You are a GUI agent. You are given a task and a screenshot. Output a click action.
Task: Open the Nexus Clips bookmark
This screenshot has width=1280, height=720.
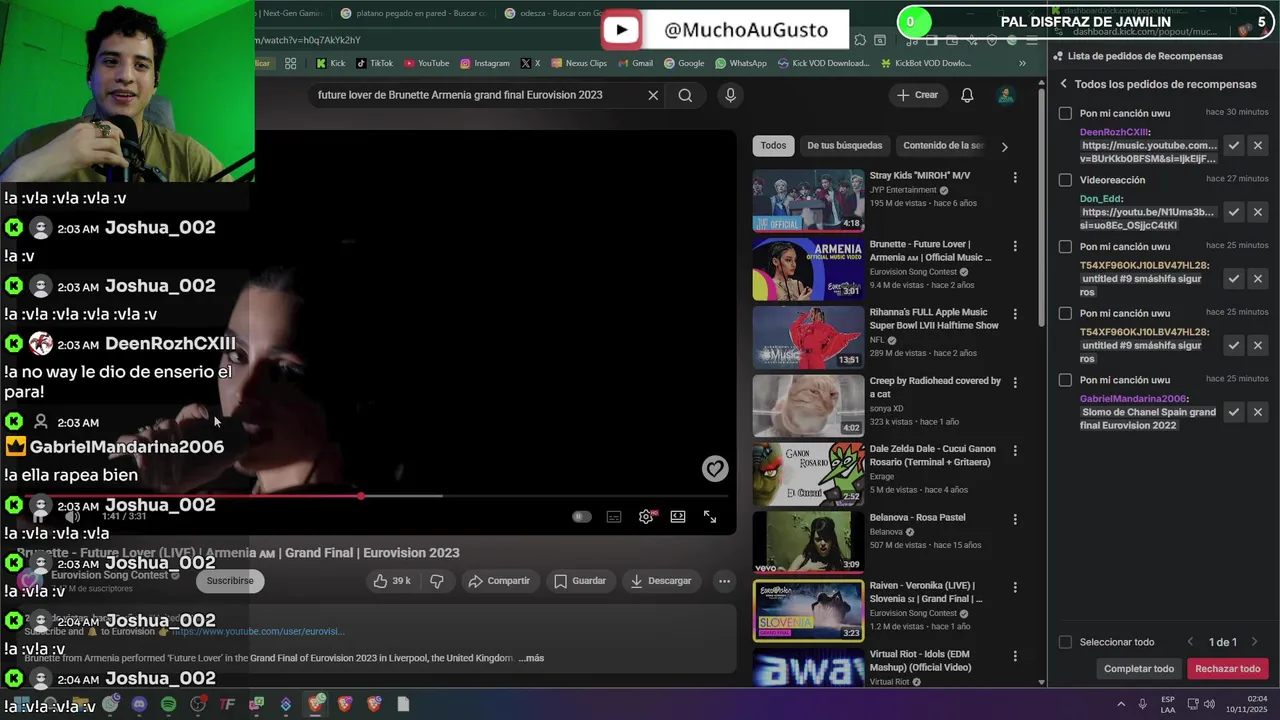[578, 63]
